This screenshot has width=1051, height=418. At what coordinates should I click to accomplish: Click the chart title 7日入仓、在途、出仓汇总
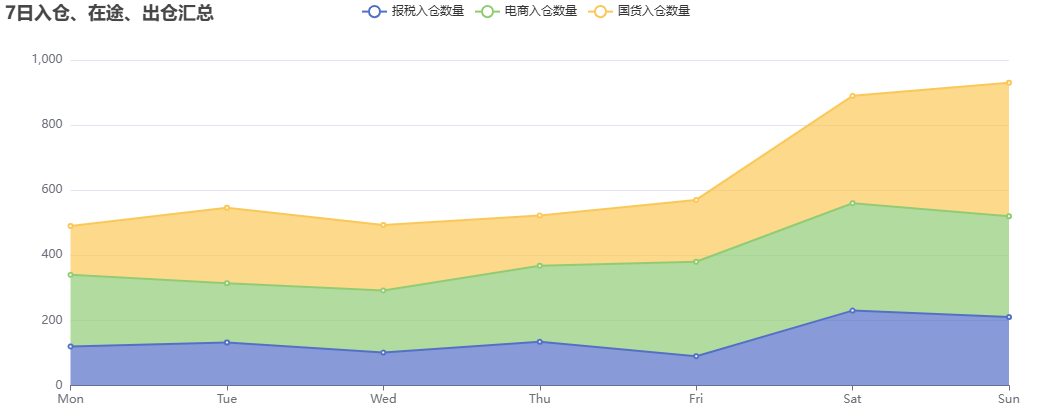(110, 13)
